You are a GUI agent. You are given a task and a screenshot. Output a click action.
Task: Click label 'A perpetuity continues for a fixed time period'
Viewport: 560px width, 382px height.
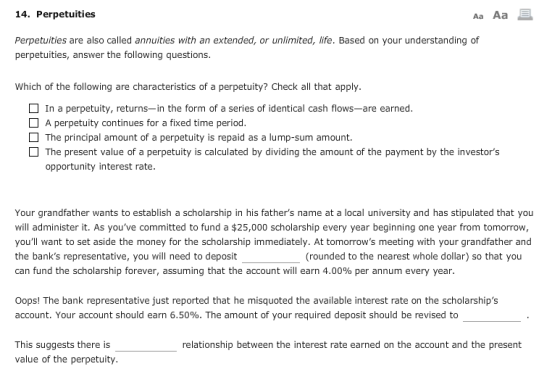click(146, 123)
